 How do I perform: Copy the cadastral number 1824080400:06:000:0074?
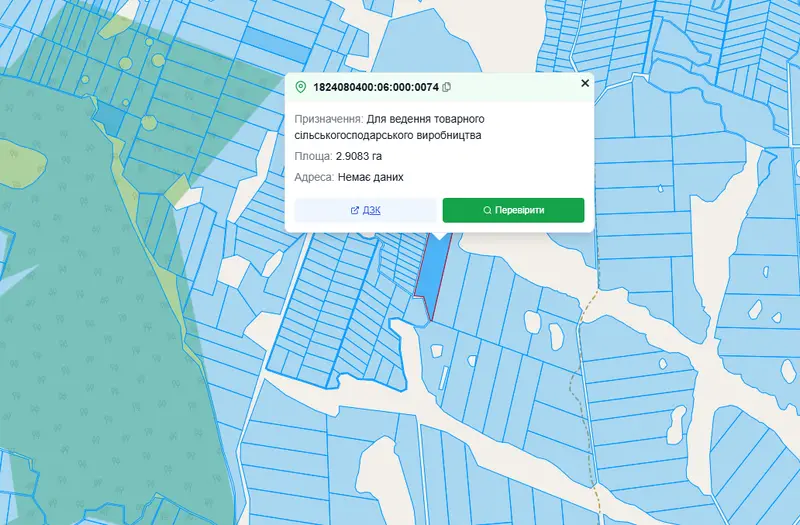point(447,87)
